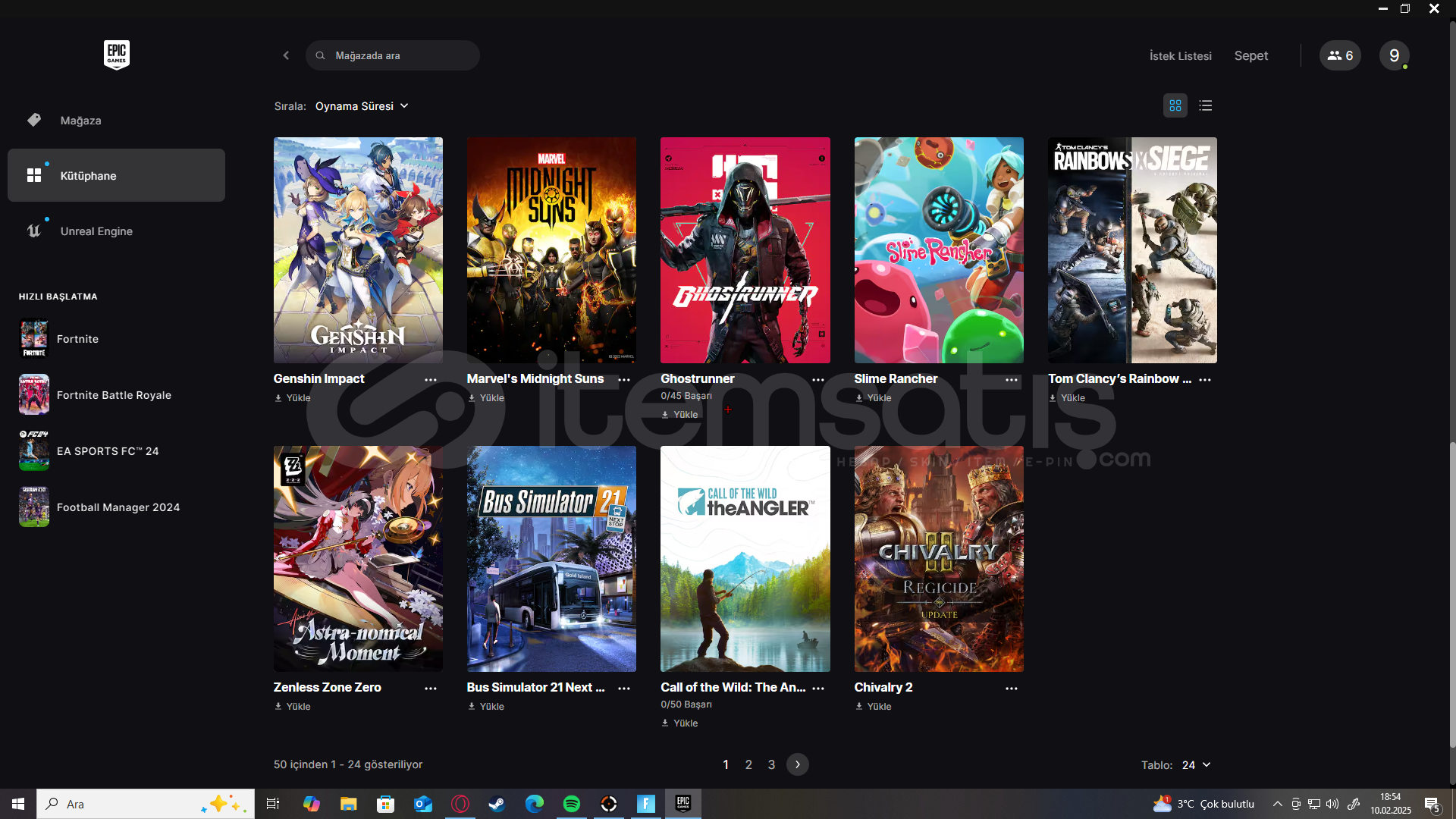Viewport: 1456px width, 819px height.
Task: Expand the Oynama Süresi sort dropdown
Action: pos(362,106)
